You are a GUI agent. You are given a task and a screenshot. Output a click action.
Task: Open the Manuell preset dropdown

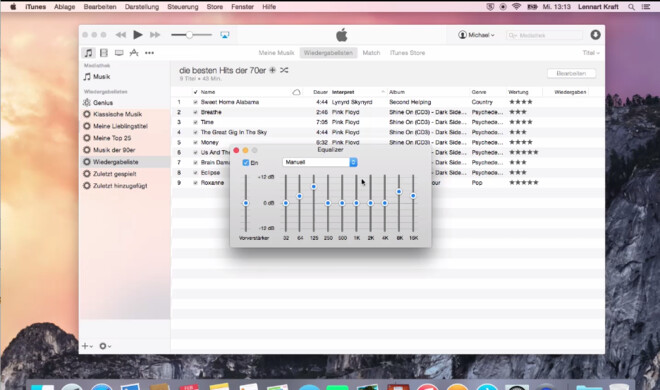tap(320, 162)
